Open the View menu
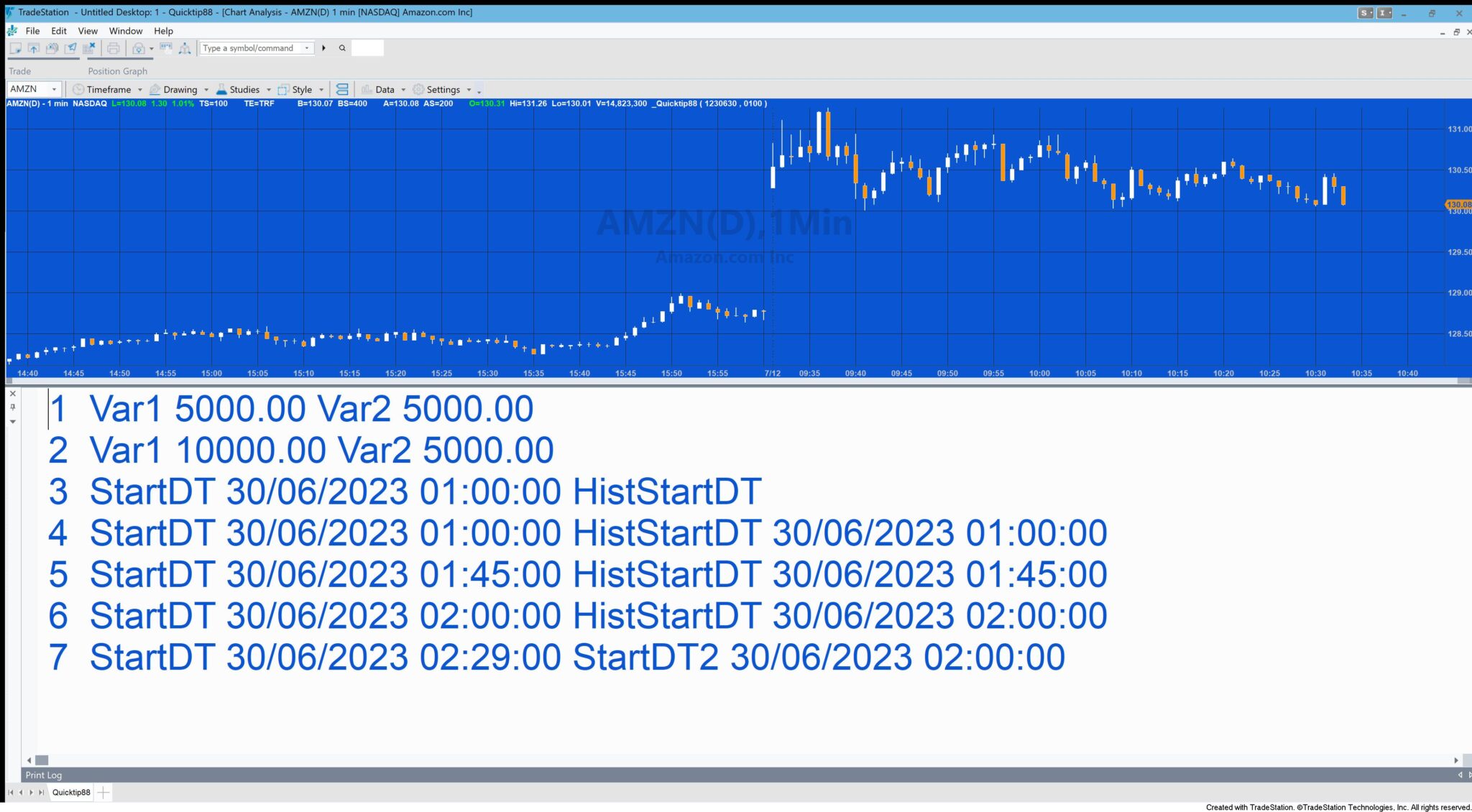The width and height of the screenshot is (1472, 812). pos(87,31)
